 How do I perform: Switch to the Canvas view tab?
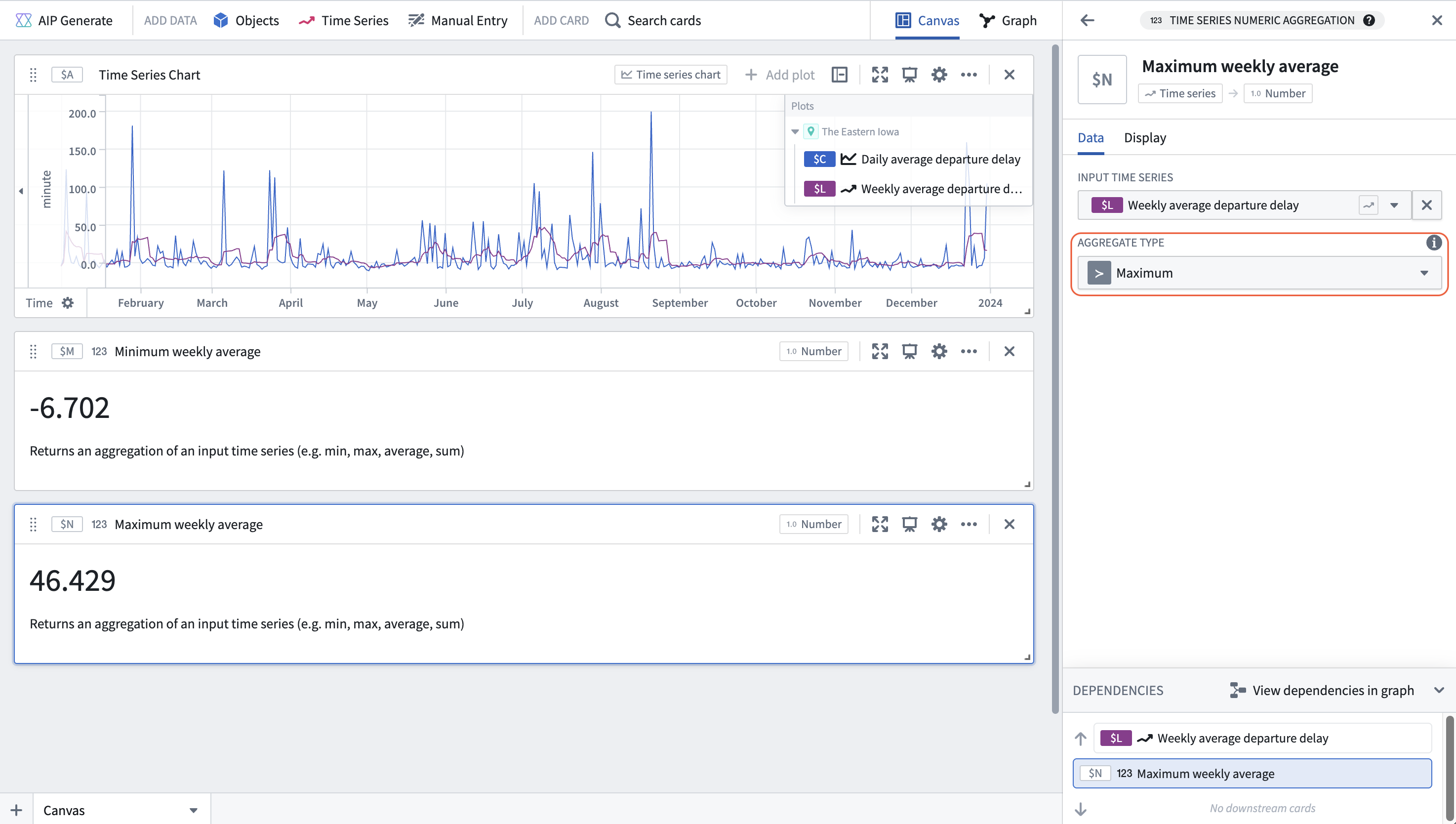pos(927,20)
